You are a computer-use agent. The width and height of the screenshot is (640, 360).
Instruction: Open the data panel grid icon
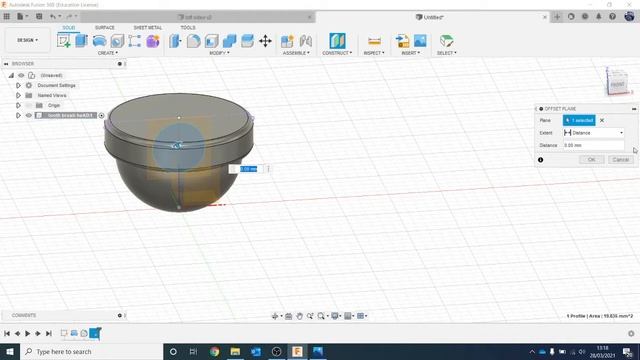(7, 16)
